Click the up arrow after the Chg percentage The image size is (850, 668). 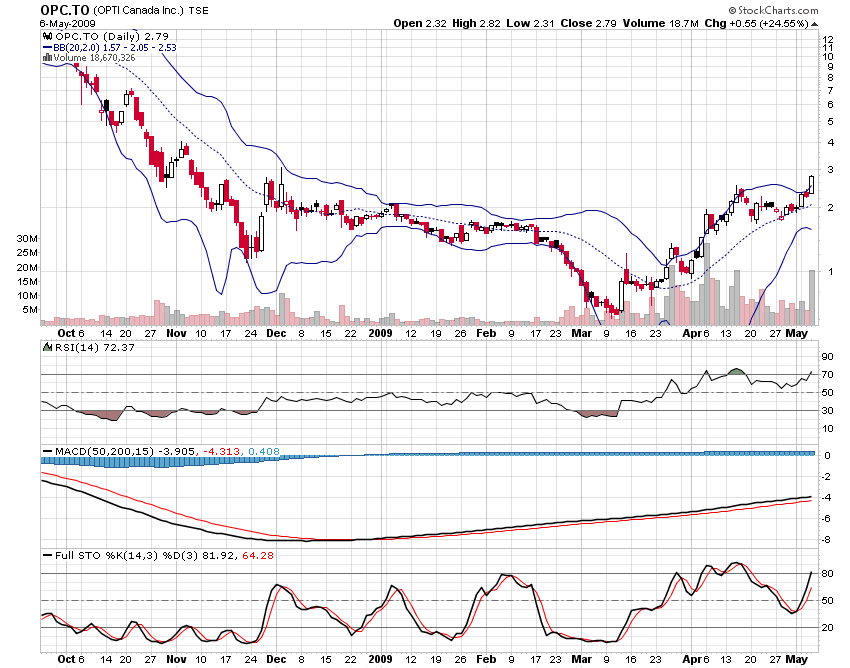tap(814, 24)
